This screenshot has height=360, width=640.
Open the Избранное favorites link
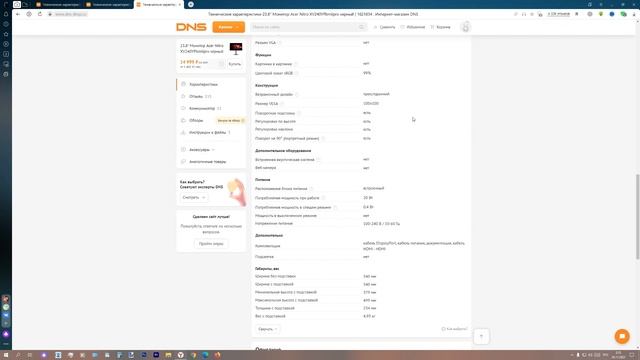pyautogui.click(x=413, y=27)
